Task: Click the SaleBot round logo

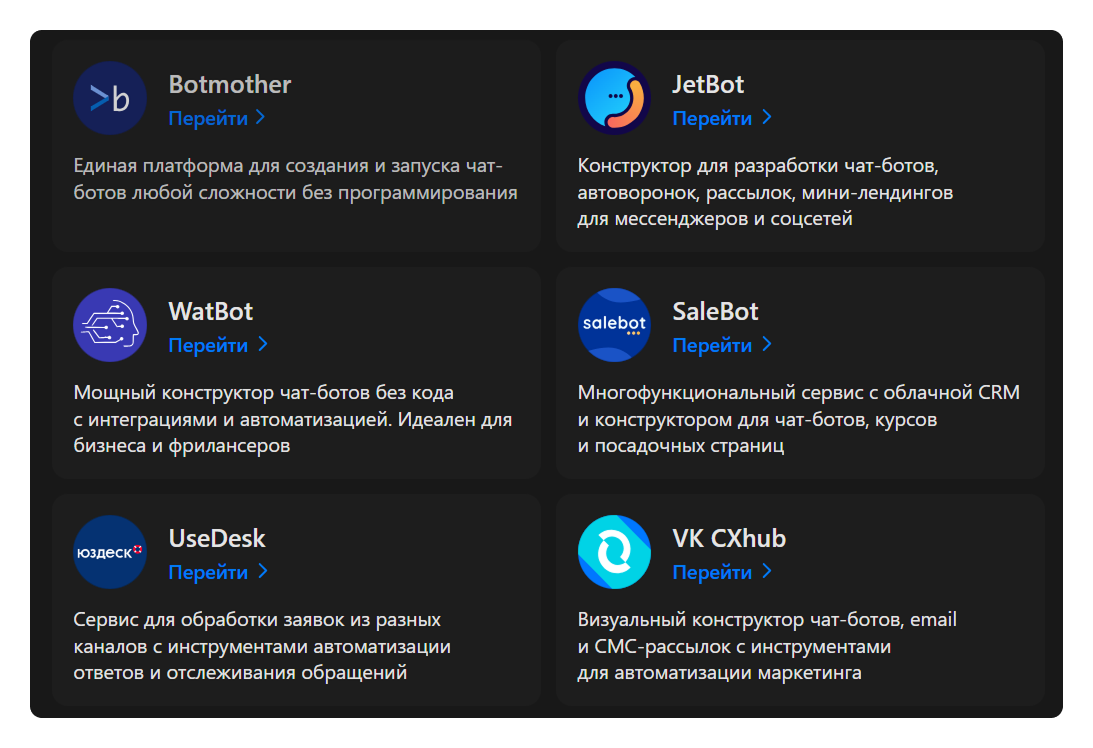Action: [x=614, y=325]
